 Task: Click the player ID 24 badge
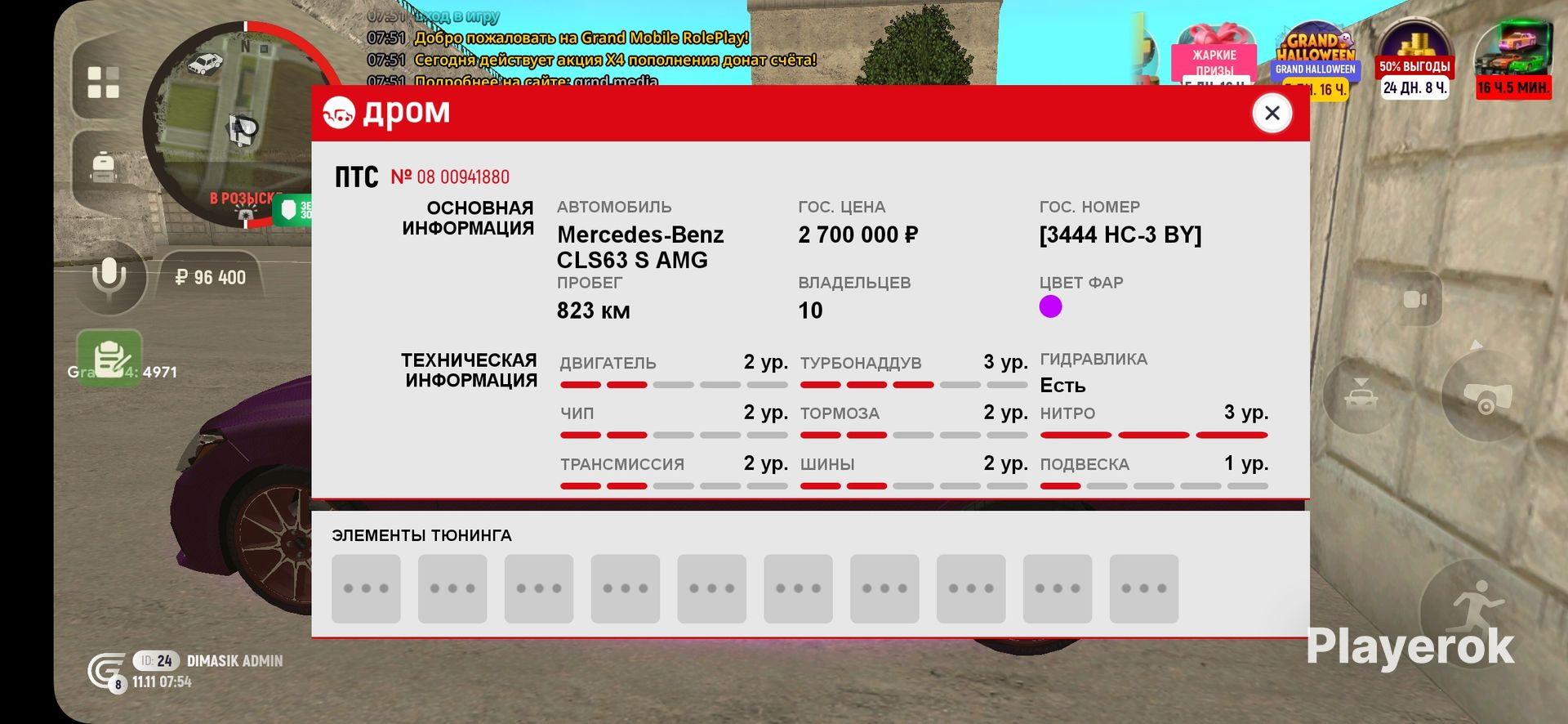[x=156, y=660]
